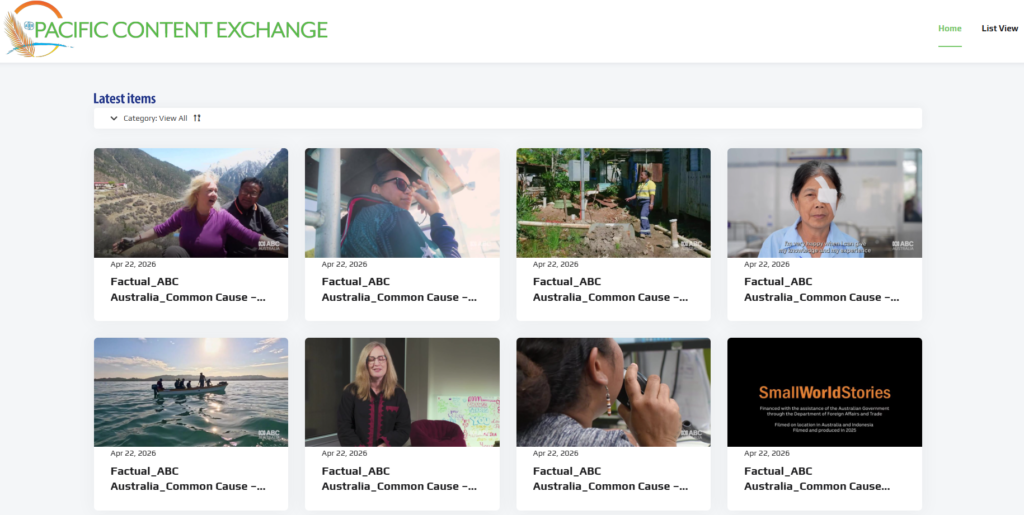Click the title link under the eye patch video
The width and height of the screenshot is (1024, 515).
click(822, 289)
